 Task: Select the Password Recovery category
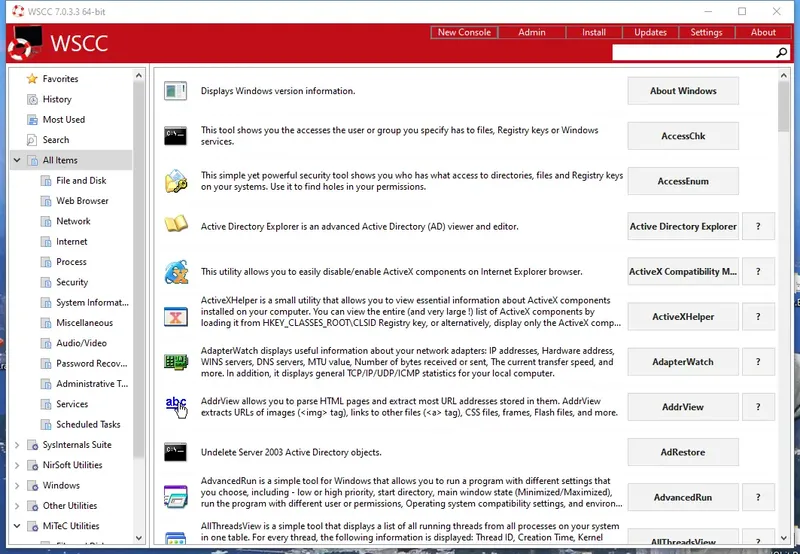tap(91, 364)
